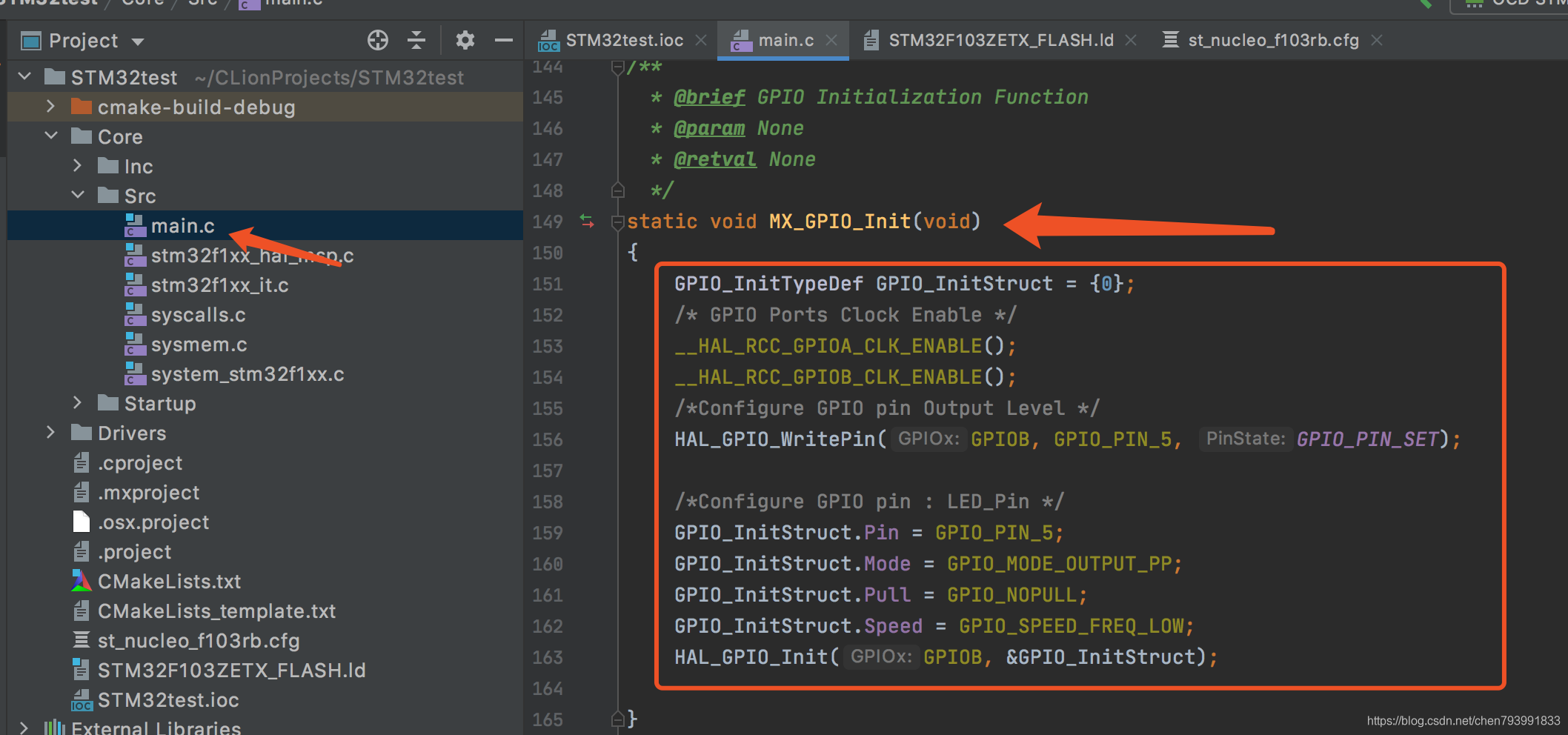Expand the Drivers folder

click(50, 432)
